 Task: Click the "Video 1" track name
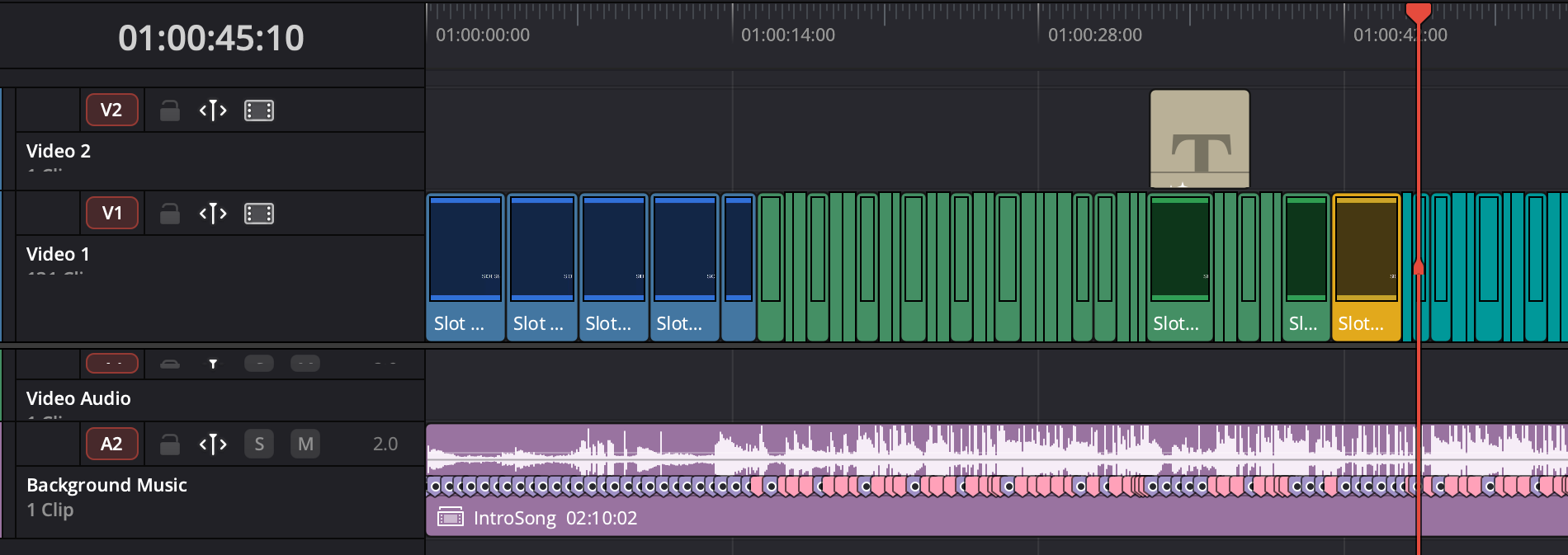[58, 254]
